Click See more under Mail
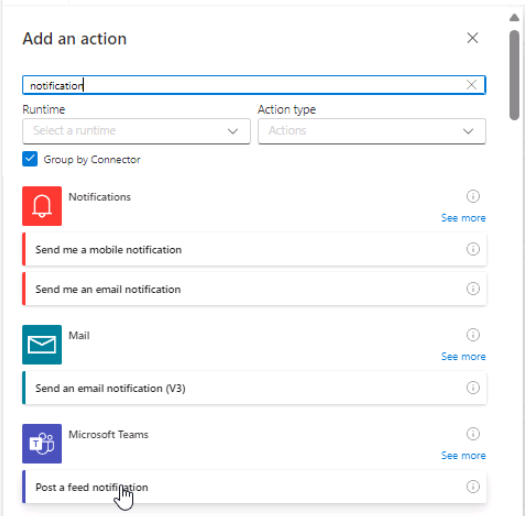The width and height of the screenshot is (525, 516). [463, 357]
